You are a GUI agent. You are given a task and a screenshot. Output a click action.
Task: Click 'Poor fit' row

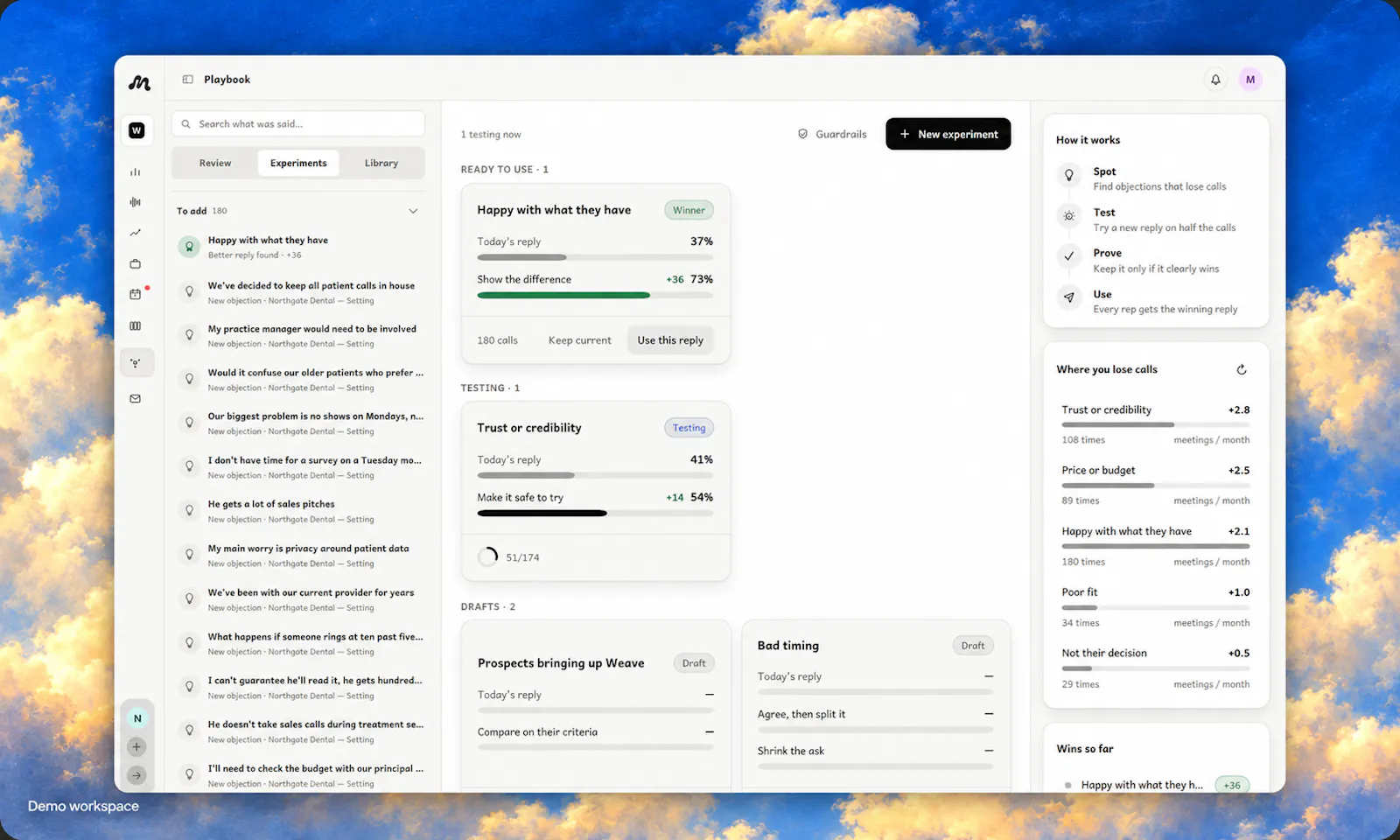tap(1156, 606)
